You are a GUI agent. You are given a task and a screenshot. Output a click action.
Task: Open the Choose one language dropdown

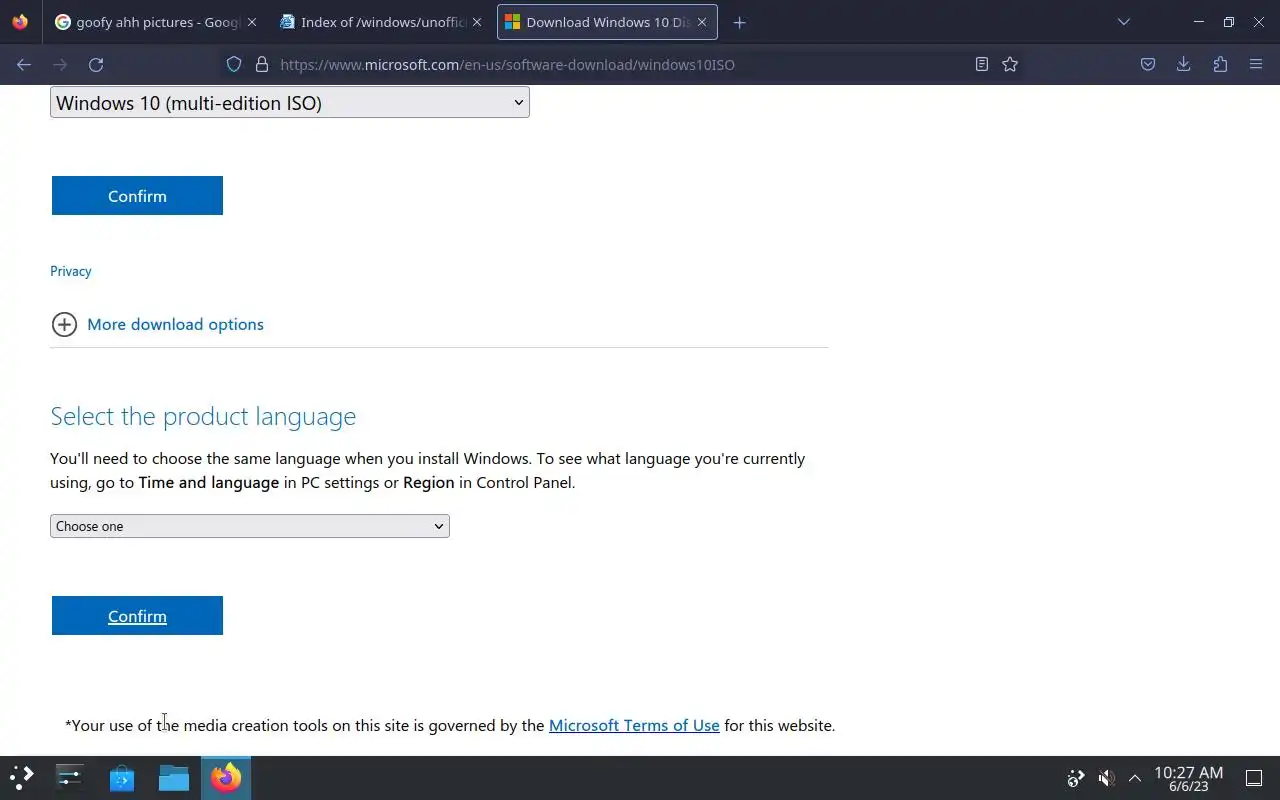click(x=250, y=526)
